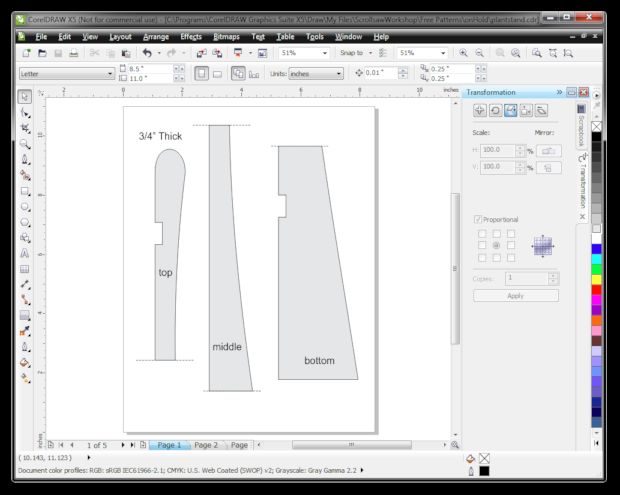Pick the red color swatch
Screen dimensions: 620x495
[596, 290]
